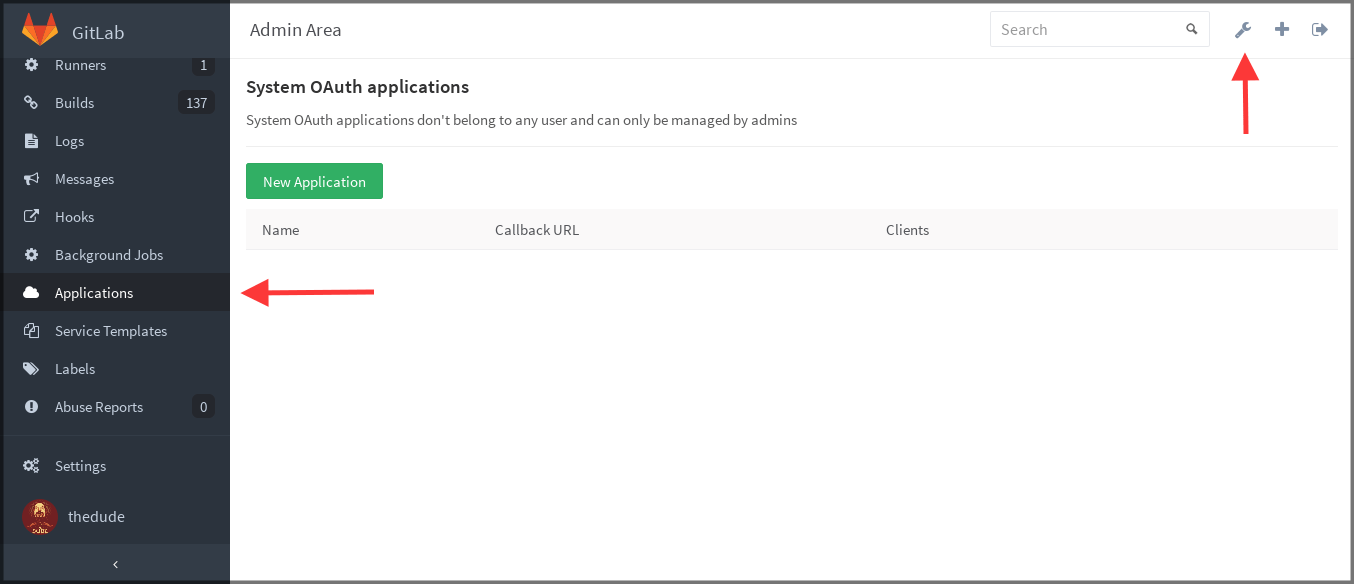The height and width of the screenshot is (584, 1354).
Task: Open the Settings menu item
Action: click(80, 466)
